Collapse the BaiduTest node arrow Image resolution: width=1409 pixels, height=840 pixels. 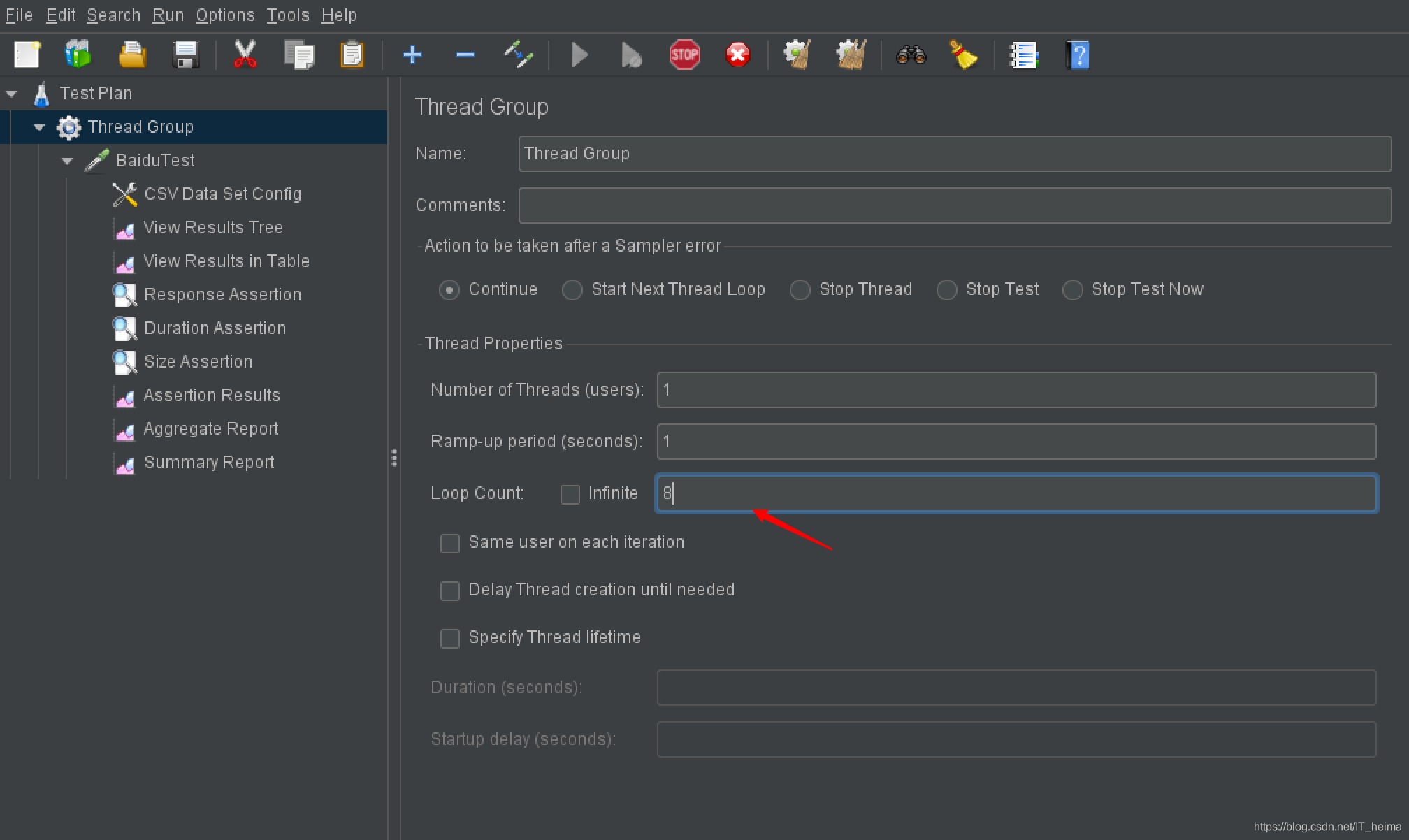click(x=67, y=161)
